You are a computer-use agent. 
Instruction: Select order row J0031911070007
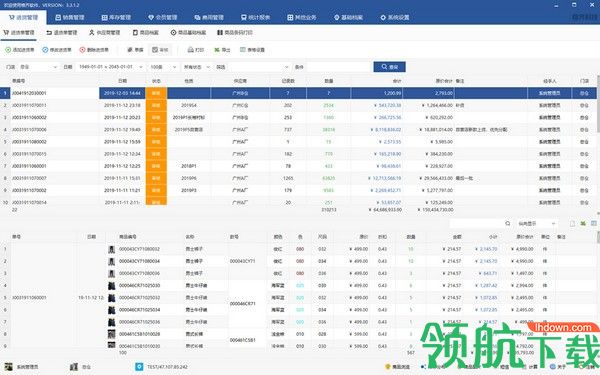298,178
